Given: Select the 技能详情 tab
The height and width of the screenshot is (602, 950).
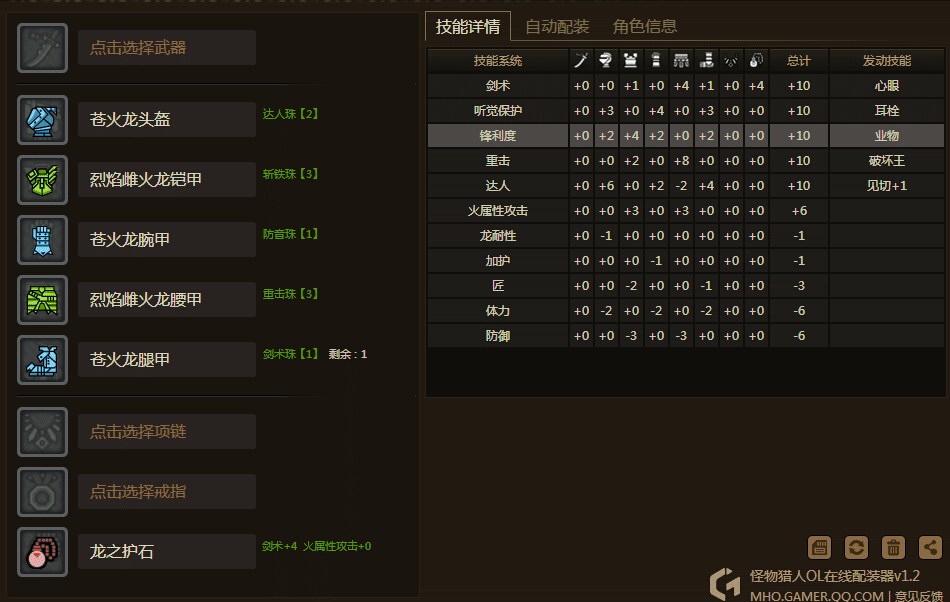Looking at the screenshot, I should pos(468,26).
